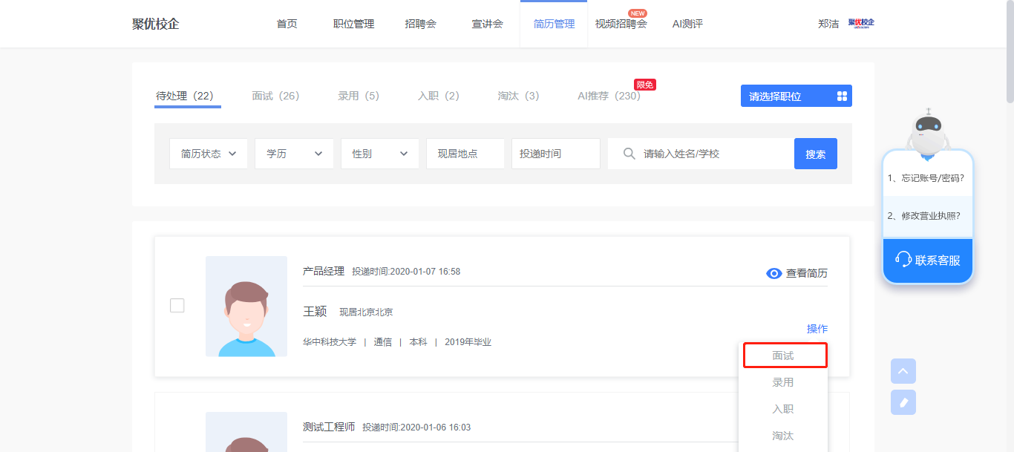Click the 投递时间 date input field
Image resolution: width=1014 pixels, height=452 pixels.
[x=555, y=154]
